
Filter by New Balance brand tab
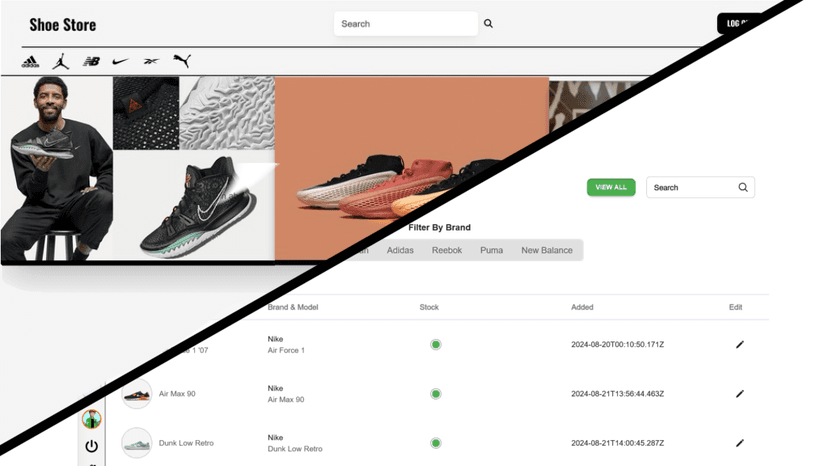tap(547, 250)
